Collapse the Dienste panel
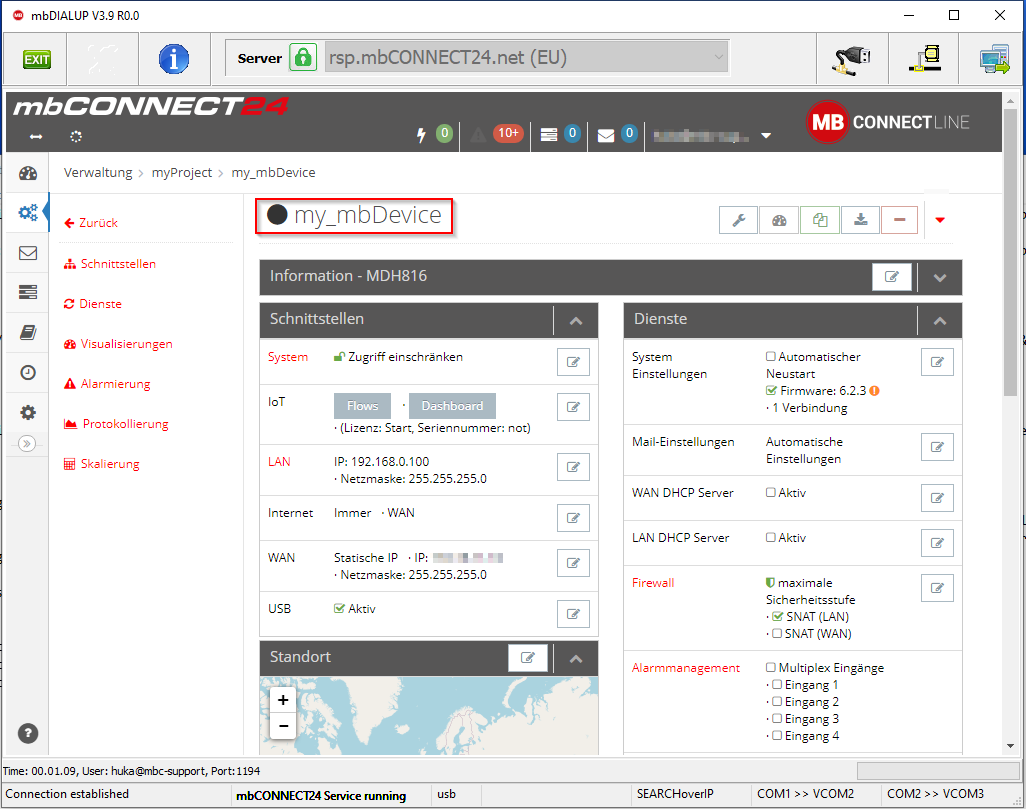The height and width of the screenshot is (809, 1026). click(940, 321)
